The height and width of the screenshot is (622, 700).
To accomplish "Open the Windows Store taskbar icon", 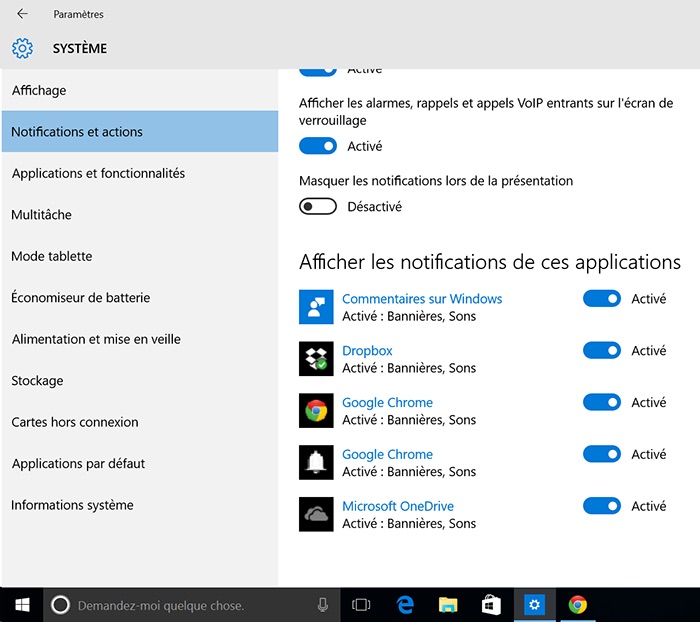I will coord(491,604).
